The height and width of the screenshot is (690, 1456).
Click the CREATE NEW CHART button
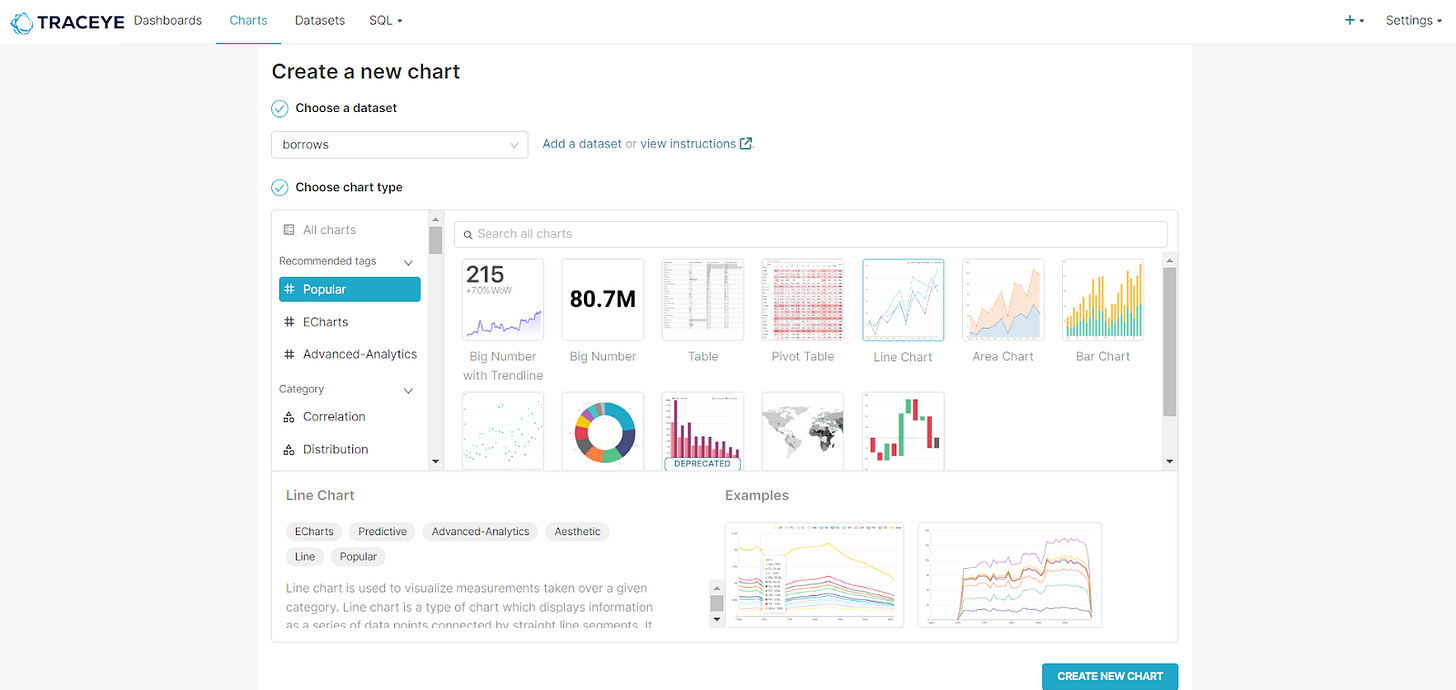pos(1110,676)
